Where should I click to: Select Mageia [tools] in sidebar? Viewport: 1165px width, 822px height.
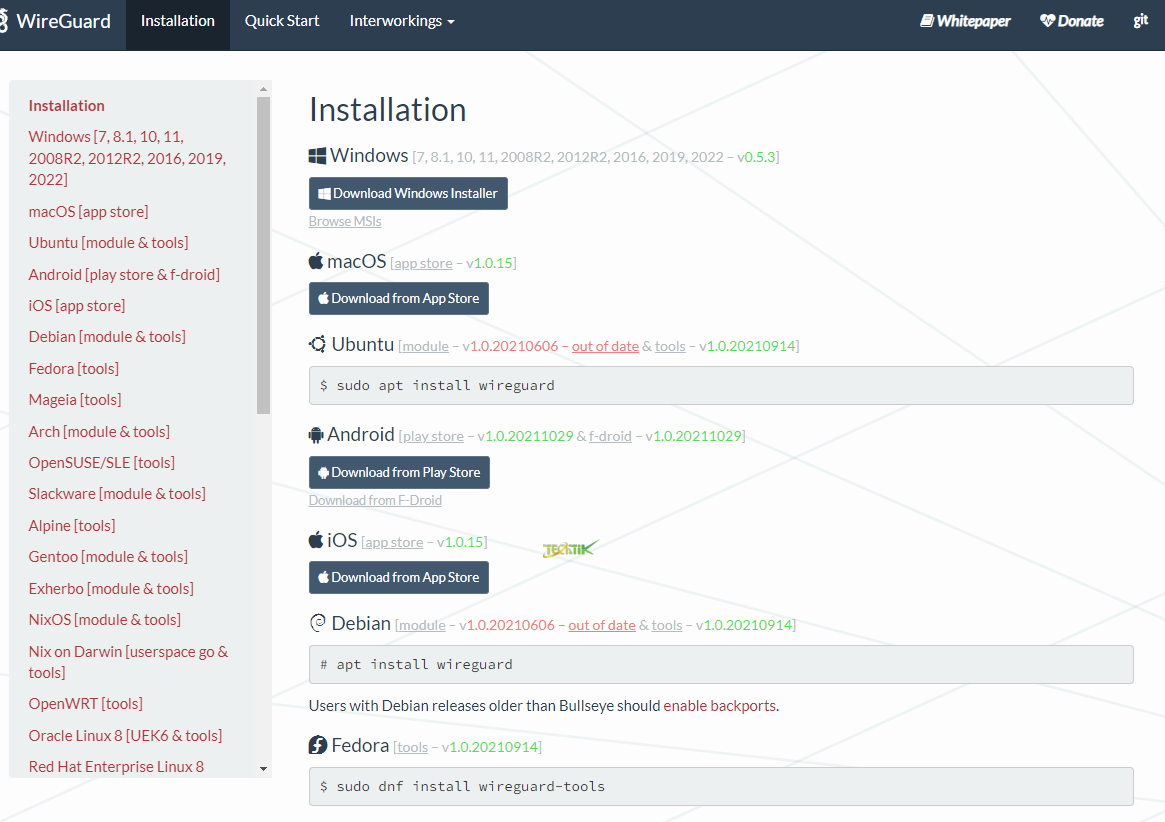click(x=75, y=400)
